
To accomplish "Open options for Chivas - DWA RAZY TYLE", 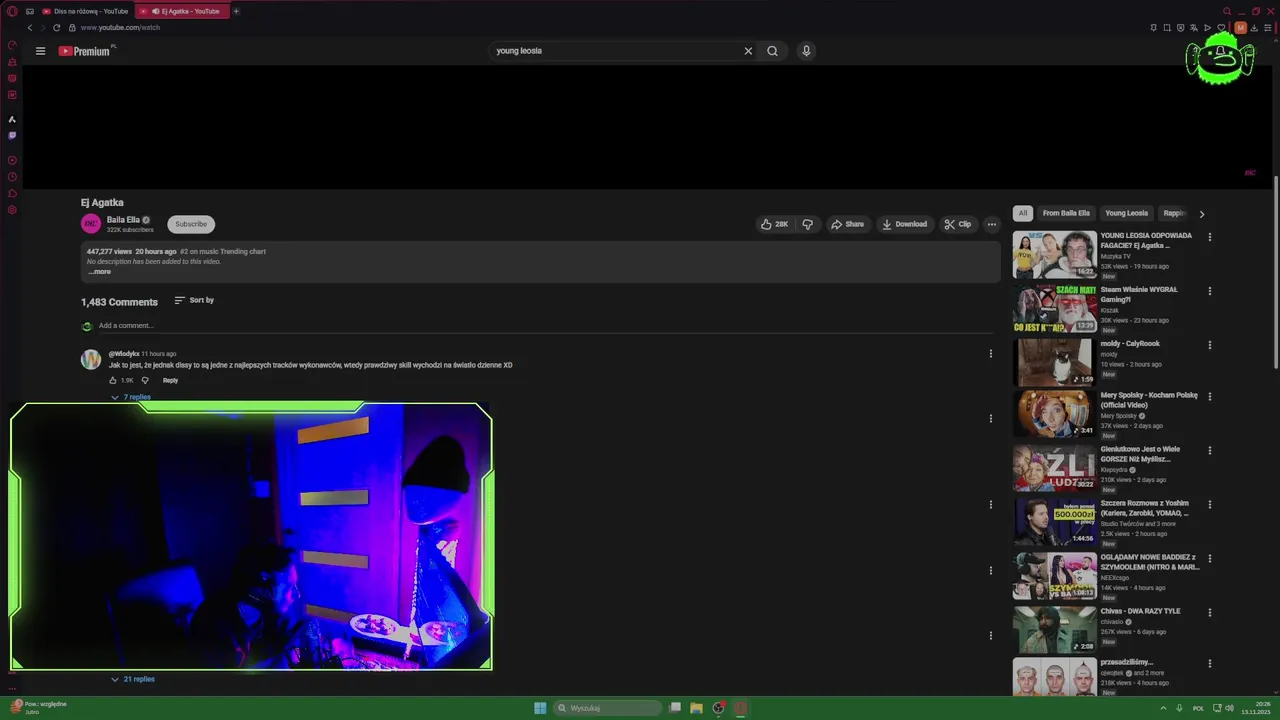I will (x=1210, y=613).
